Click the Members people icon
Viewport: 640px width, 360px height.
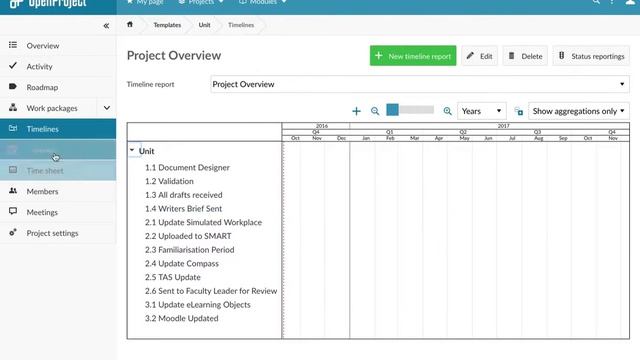point(13,191)
